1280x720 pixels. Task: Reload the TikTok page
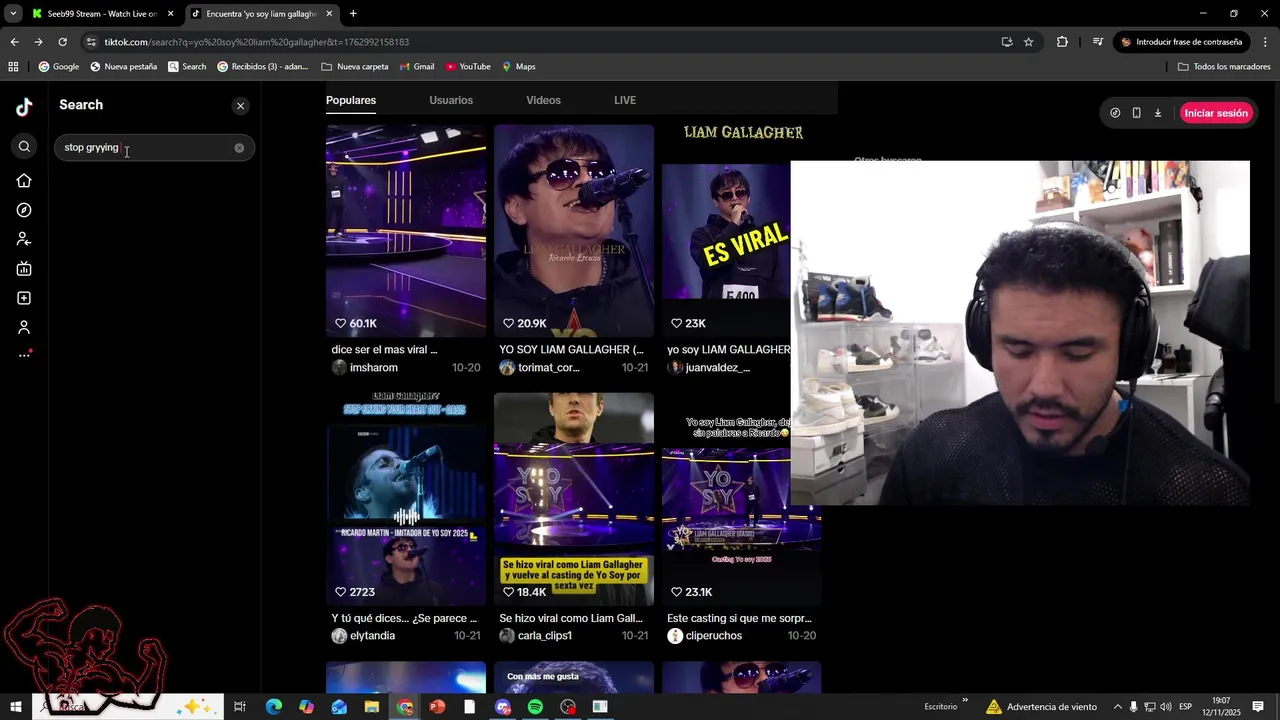pyautogui.click(x=62, y=42)
